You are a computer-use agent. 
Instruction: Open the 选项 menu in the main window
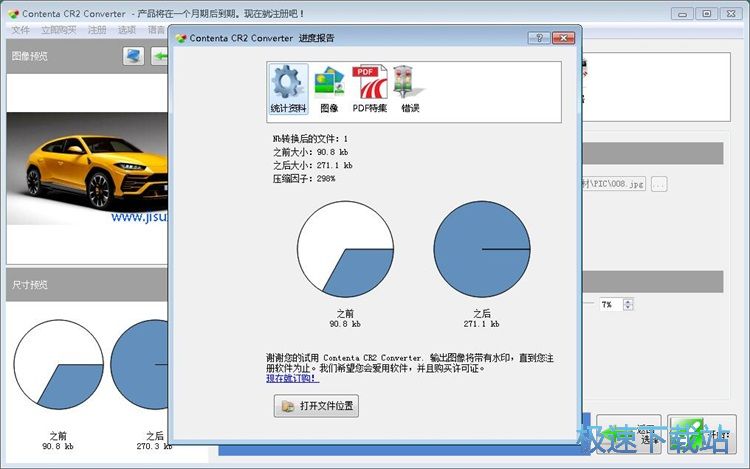[127, 30]
